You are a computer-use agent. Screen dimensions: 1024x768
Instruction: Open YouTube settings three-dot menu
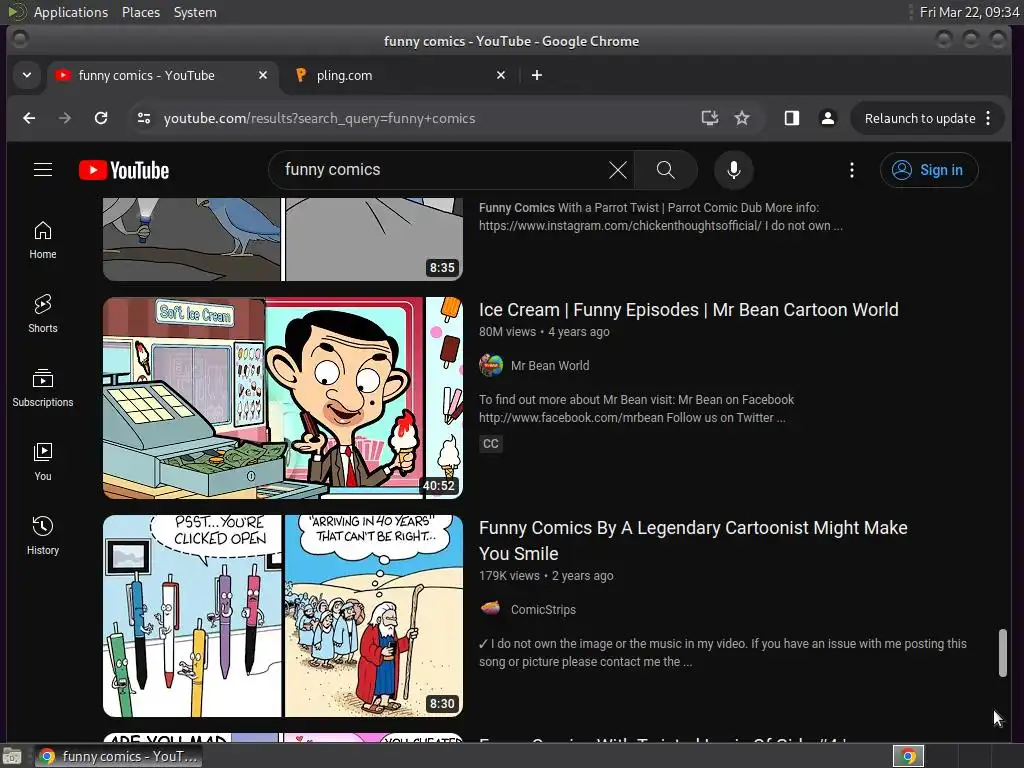(852, 170)
